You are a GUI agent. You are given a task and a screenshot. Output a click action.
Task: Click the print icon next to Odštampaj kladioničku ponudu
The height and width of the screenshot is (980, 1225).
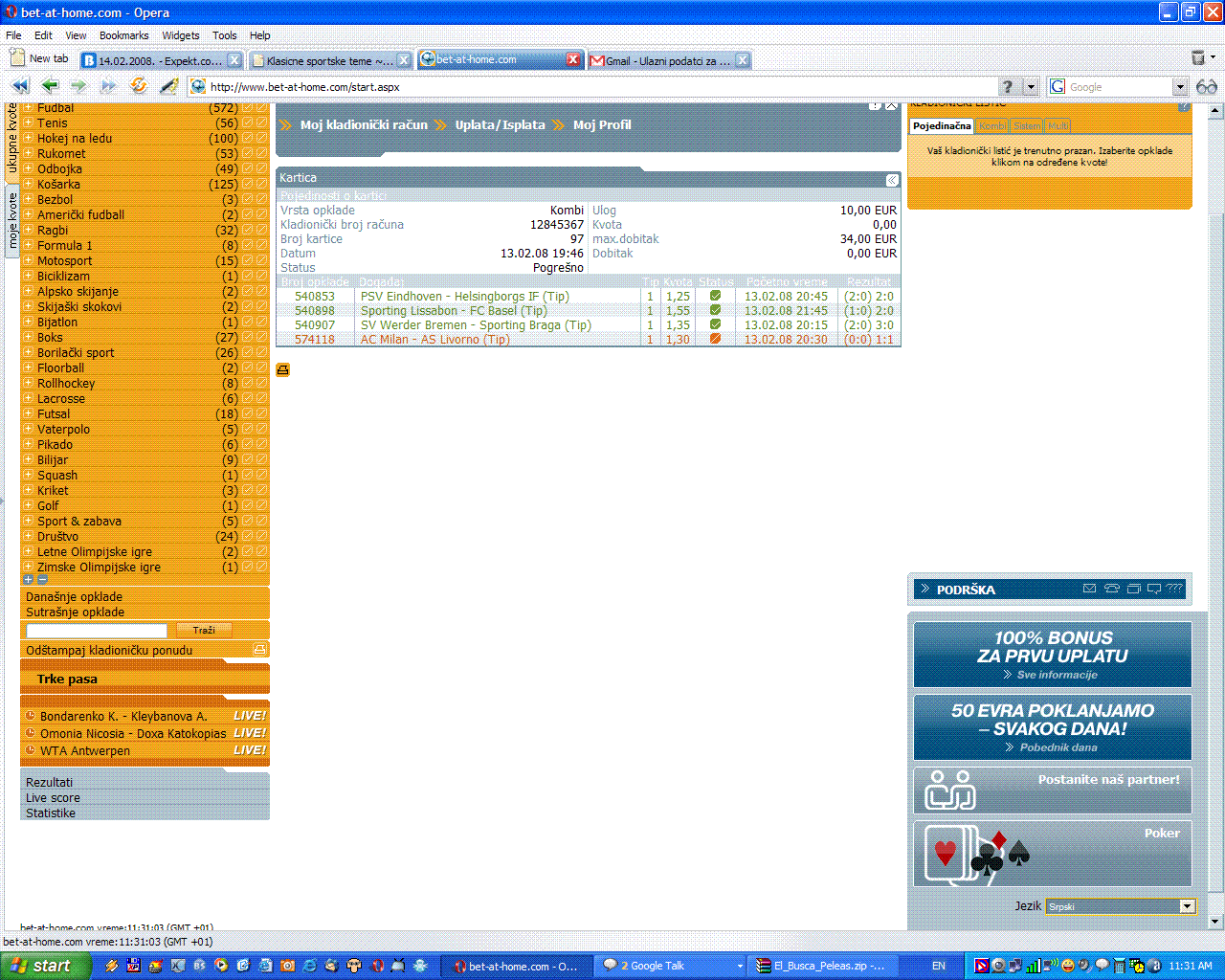259,650
